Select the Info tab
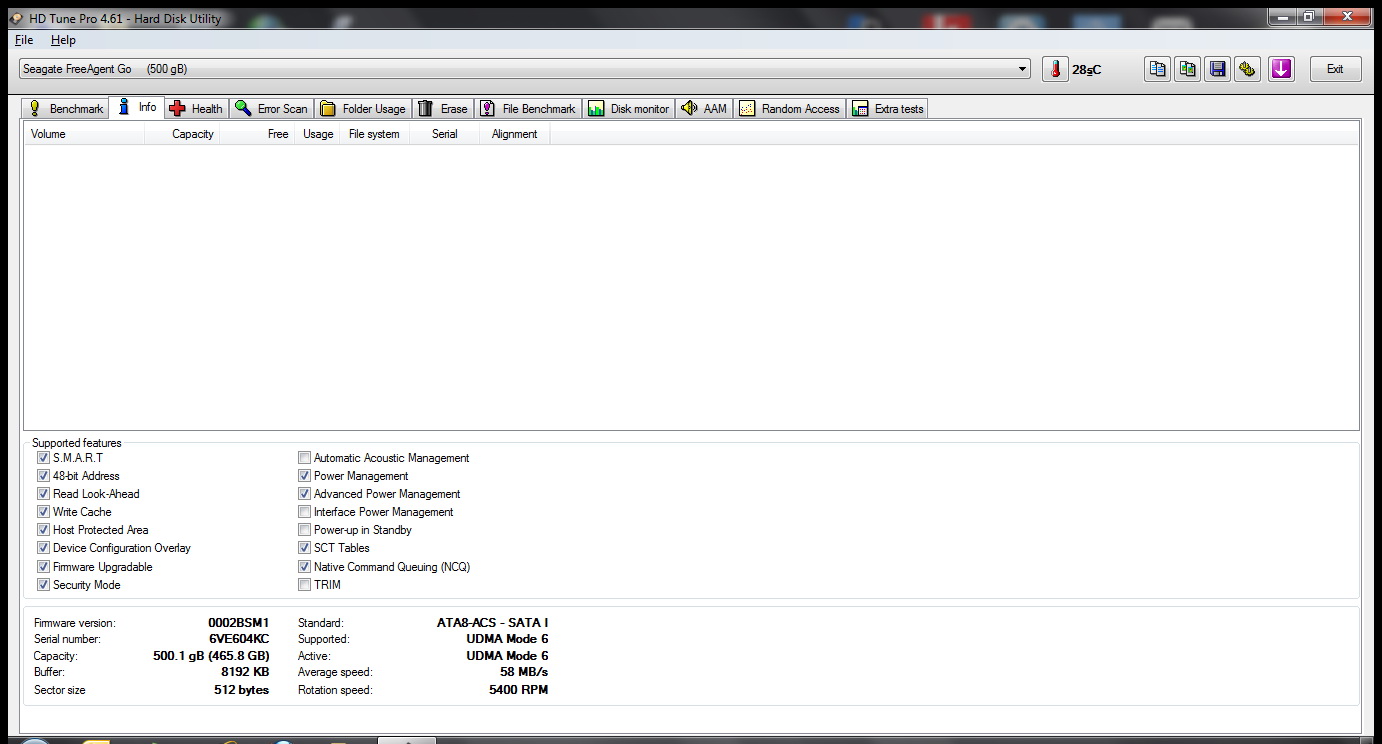Image resolution: width=1382 pixels, height=744 pixels. click(x=137, y=107)
